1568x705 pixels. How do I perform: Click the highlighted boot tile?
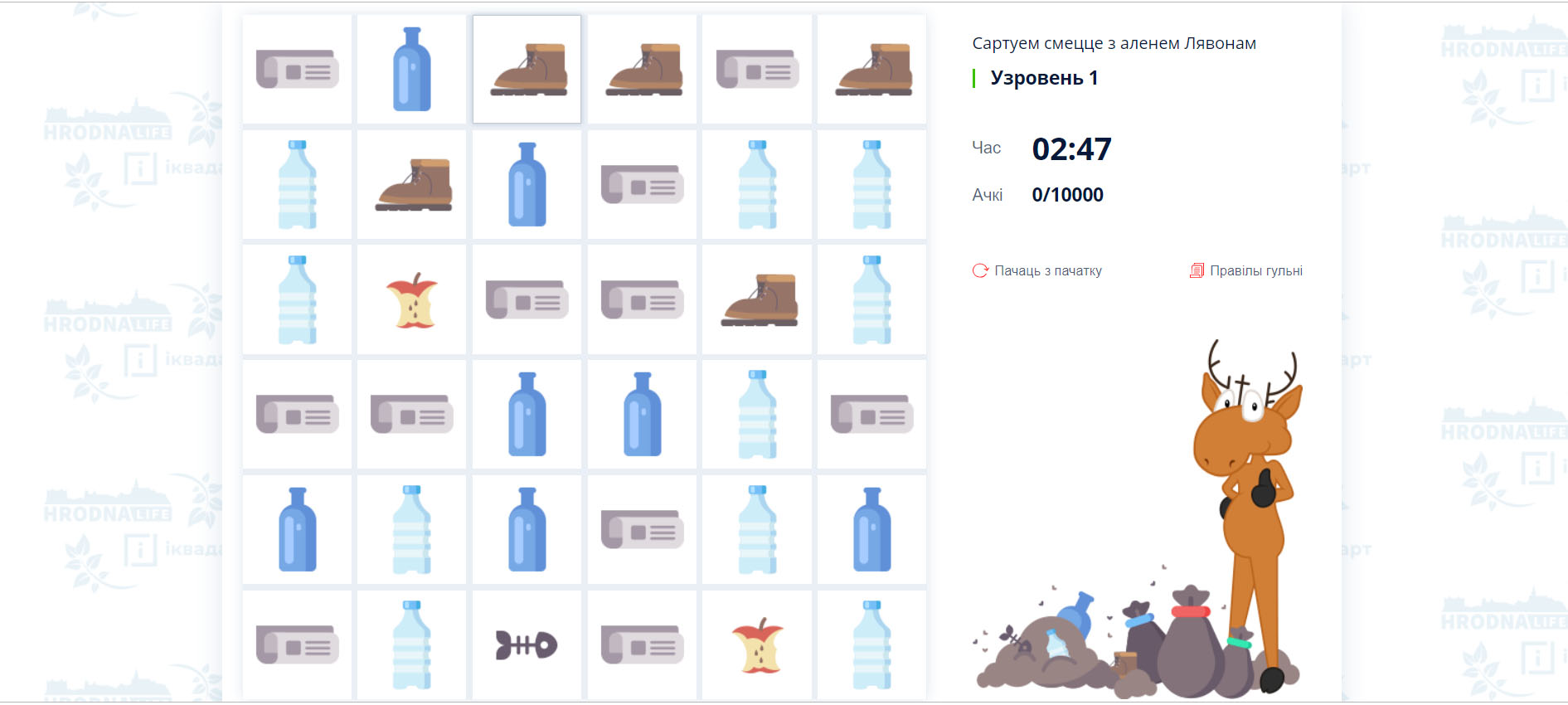click(527, 69)
